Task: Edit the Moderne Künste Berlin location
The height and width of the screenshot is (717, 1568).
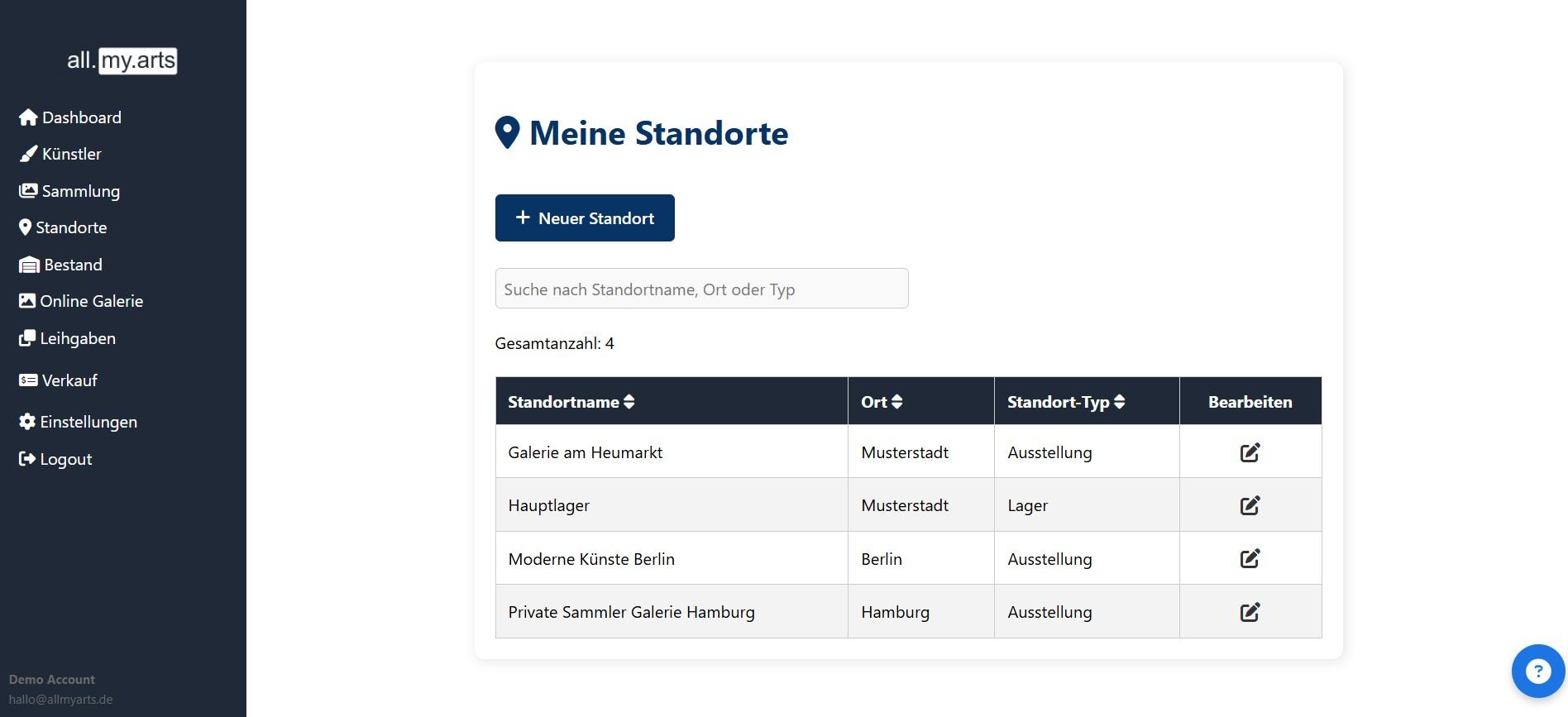Action: (1250, 559)
